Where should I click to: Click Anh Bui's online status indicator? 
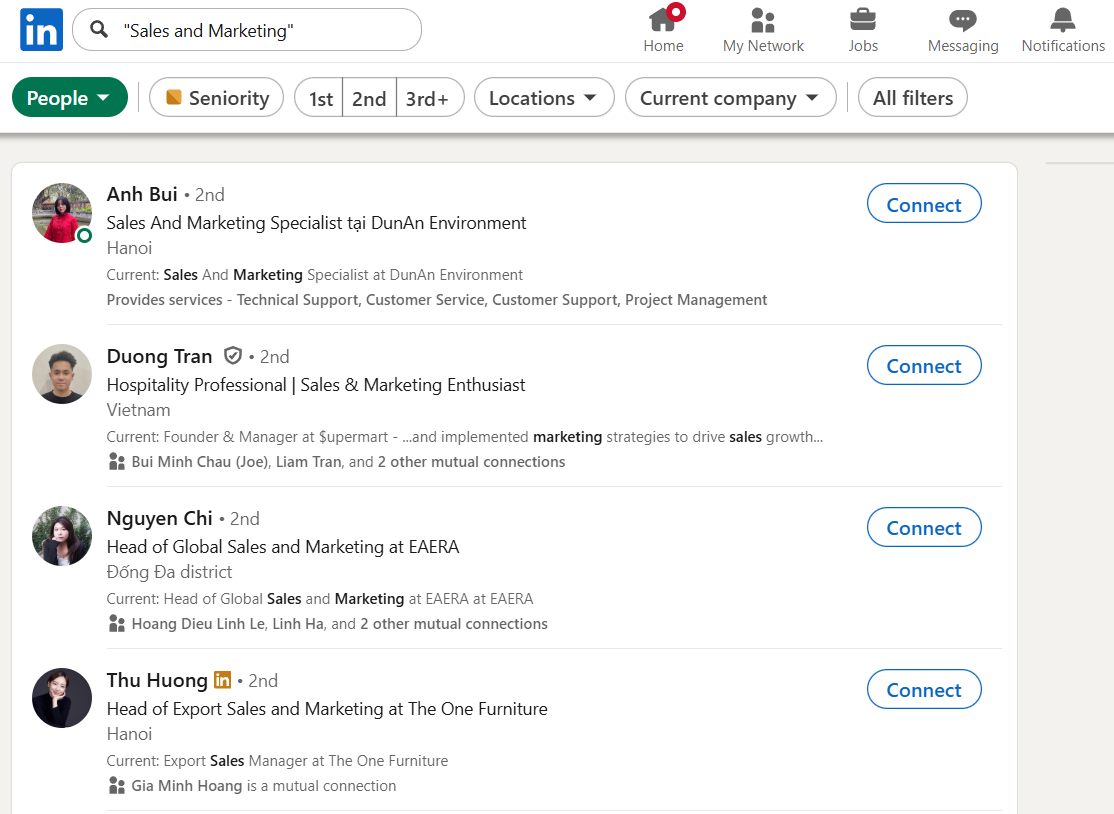pos(84,235)
